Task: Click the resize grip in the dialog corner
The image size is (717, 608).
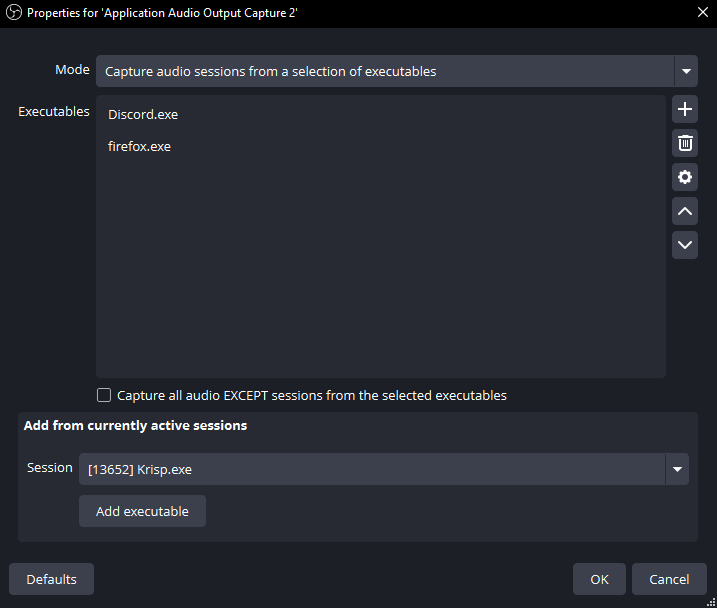Action: click(711, 603)
